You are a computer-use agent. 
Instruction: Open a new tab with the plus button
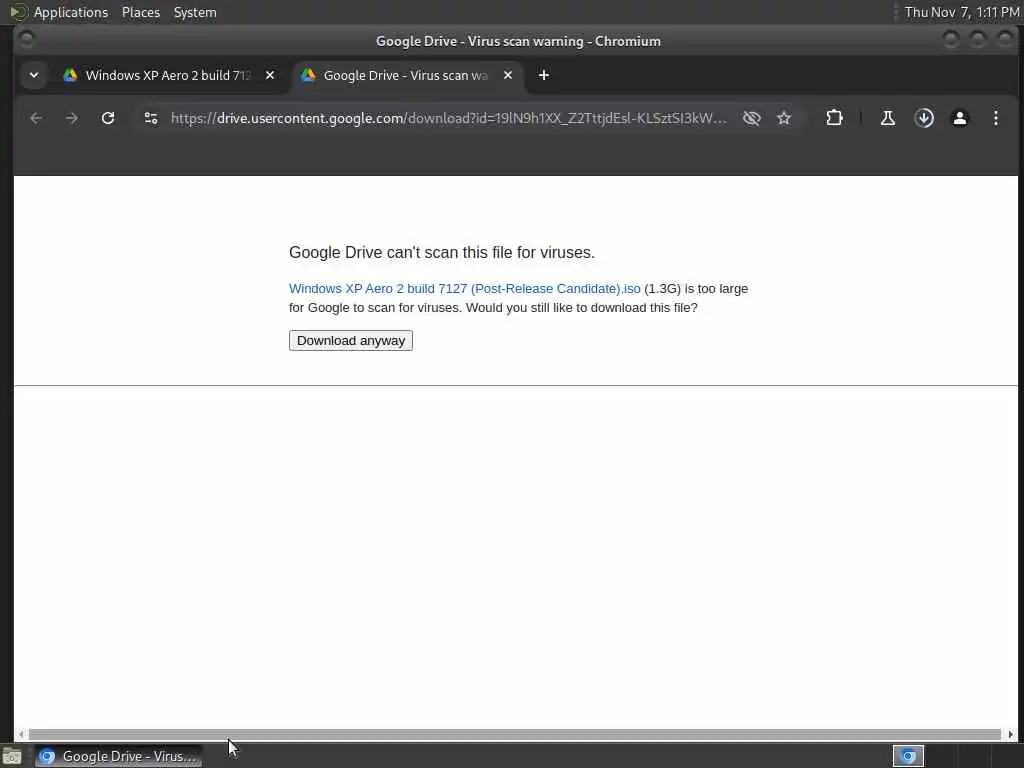pos(543,75)
